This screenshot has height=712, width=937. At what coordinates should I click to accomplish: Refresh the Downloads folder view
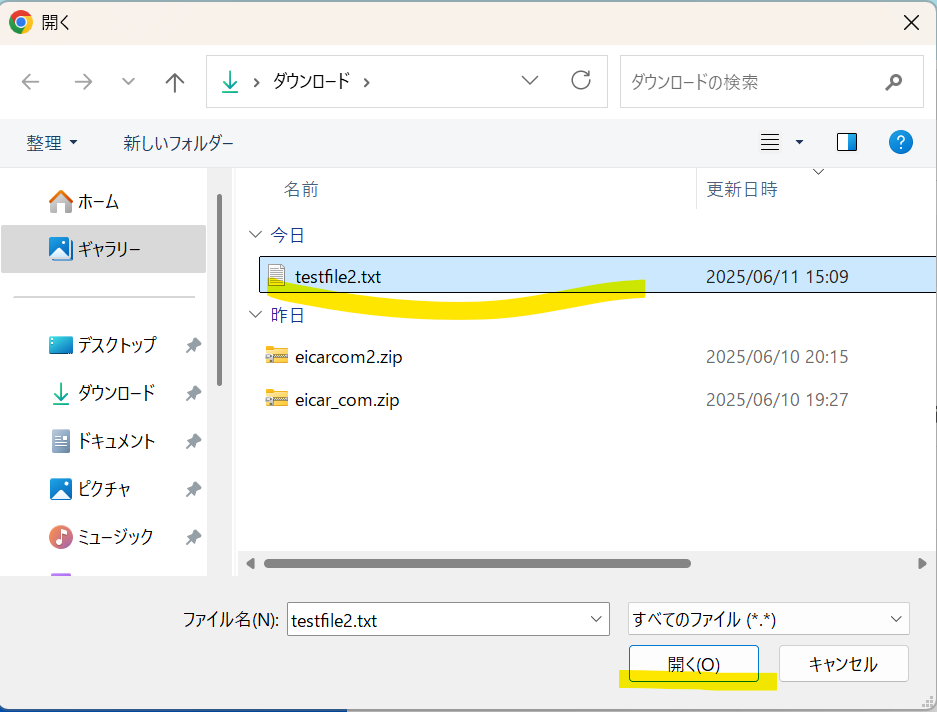[x=580, y=81]
